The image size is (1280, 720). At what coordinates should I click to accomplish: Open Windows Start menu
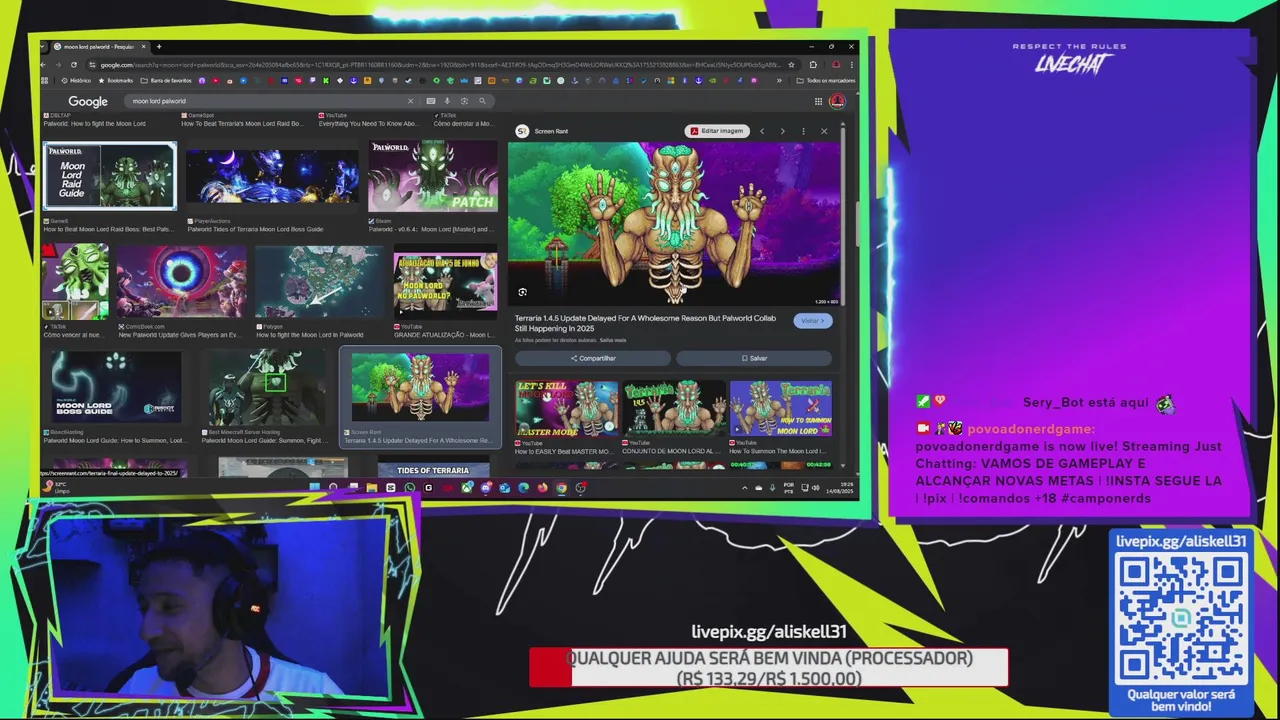coord(314,488)
